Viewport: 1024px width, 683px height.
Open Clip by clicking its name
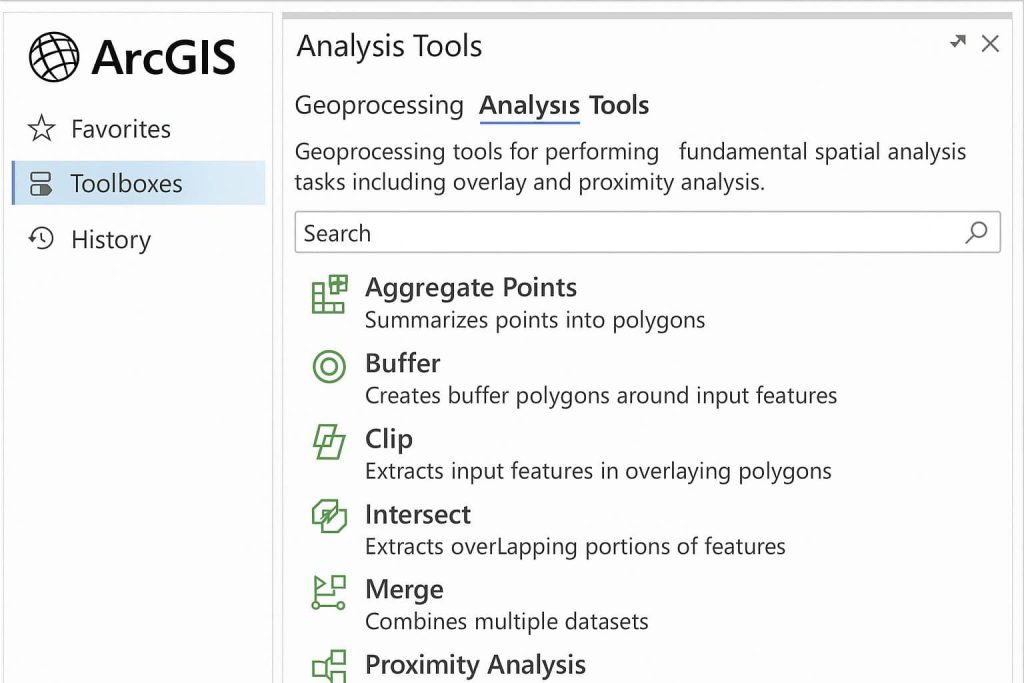[x=388, y=439]
